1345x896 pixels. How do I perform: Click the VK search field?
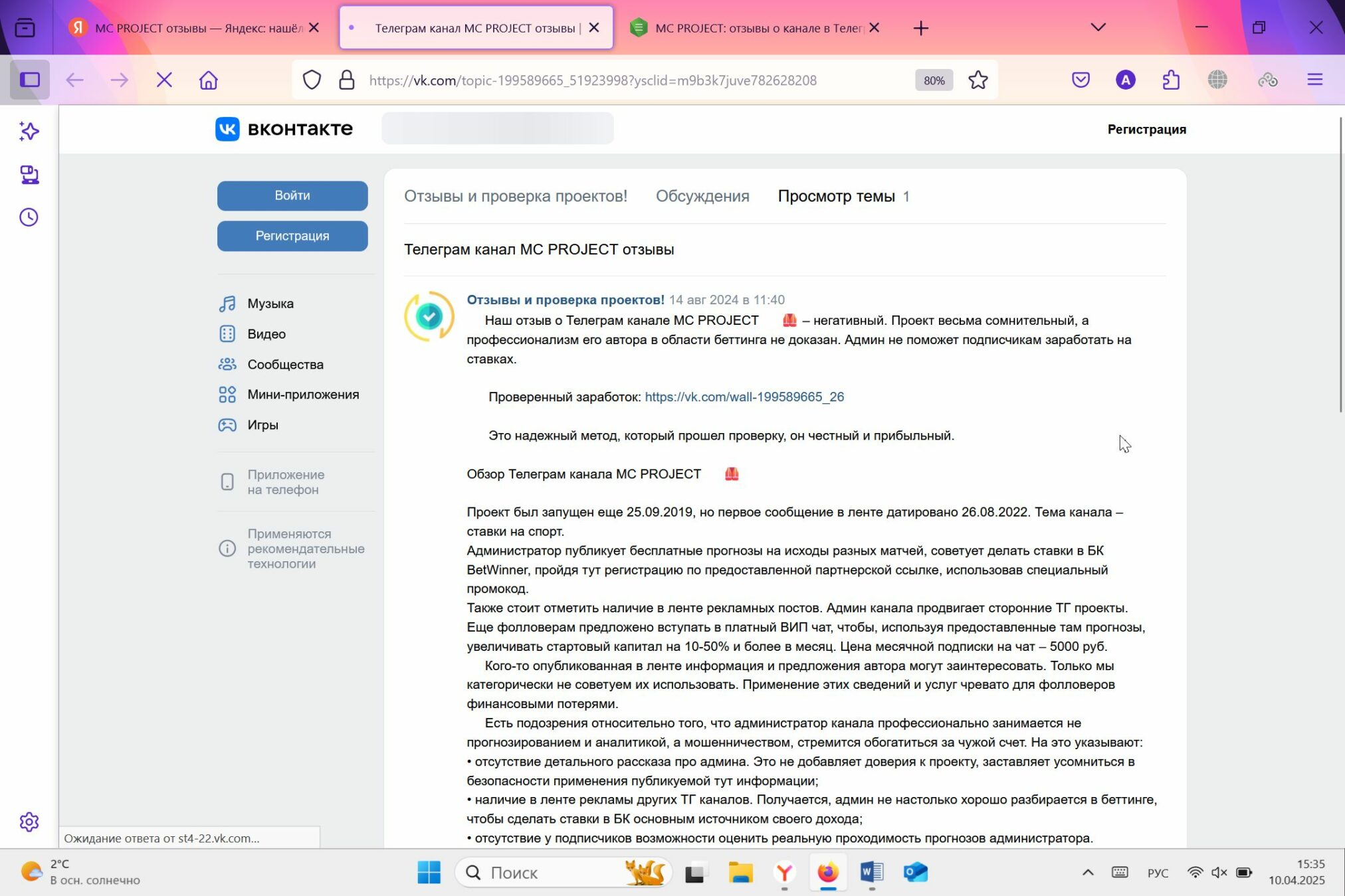click(498, 128)
